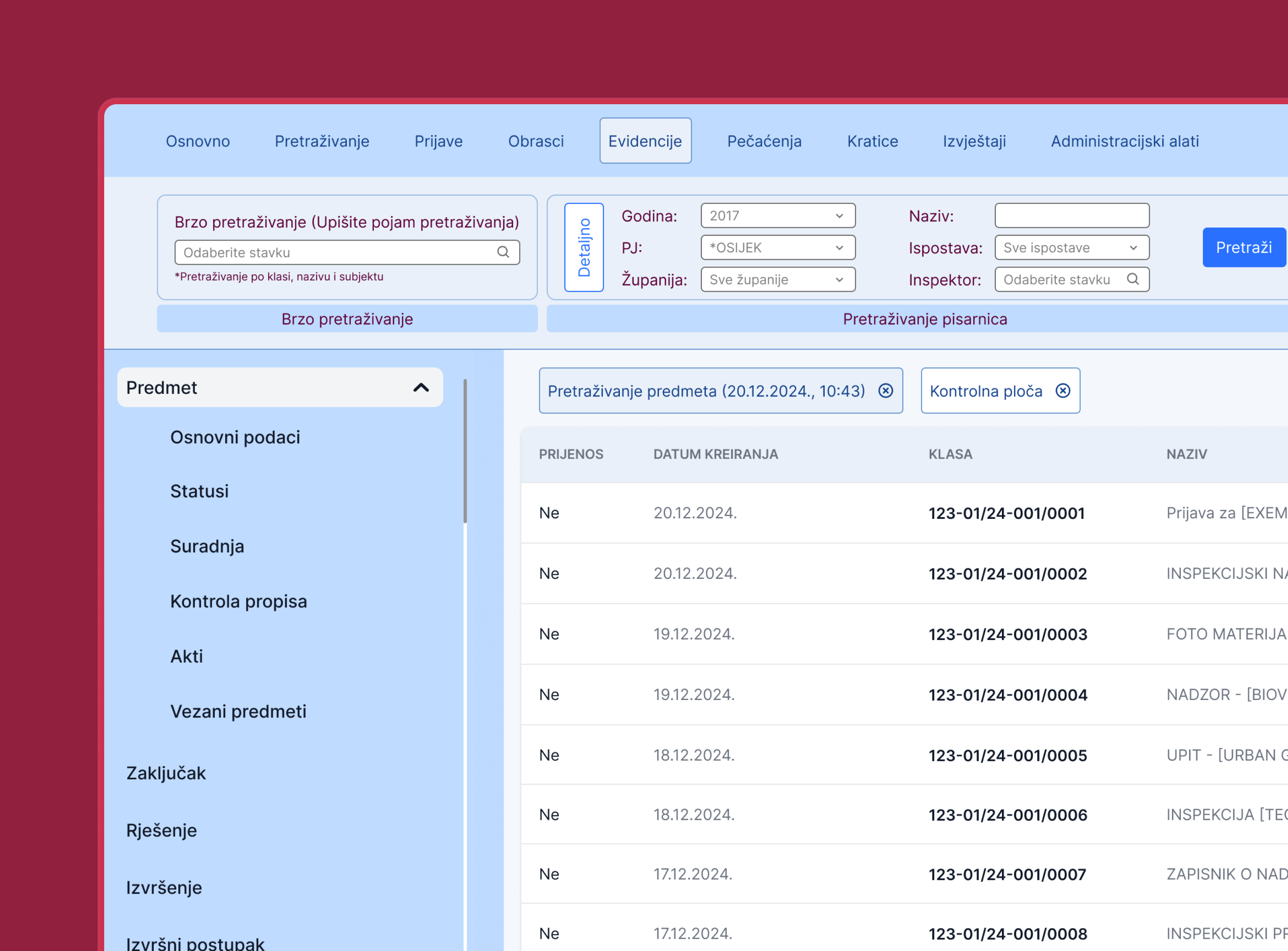Screen dimensions: 1288x951
Task: Collapse the Predmet section chevron
Action: [x=421, y=387]
